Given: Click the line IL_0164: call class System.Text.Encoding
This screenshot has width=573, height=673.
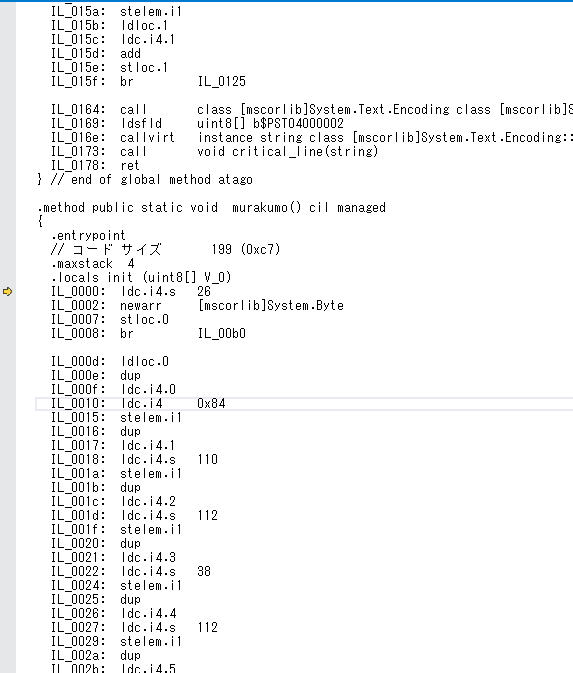Looking at the screenshot, I should click(312, 109).
